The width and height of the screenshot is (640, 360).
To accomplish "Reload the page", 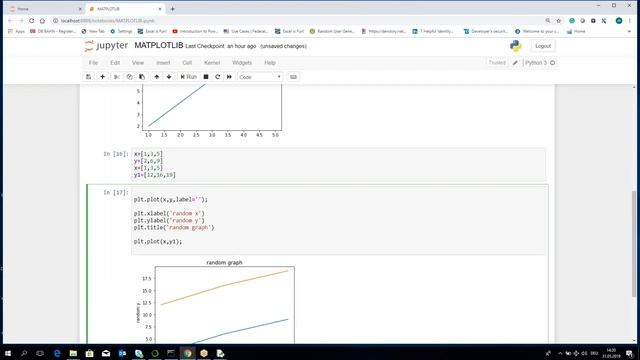I will coord(31,20).
